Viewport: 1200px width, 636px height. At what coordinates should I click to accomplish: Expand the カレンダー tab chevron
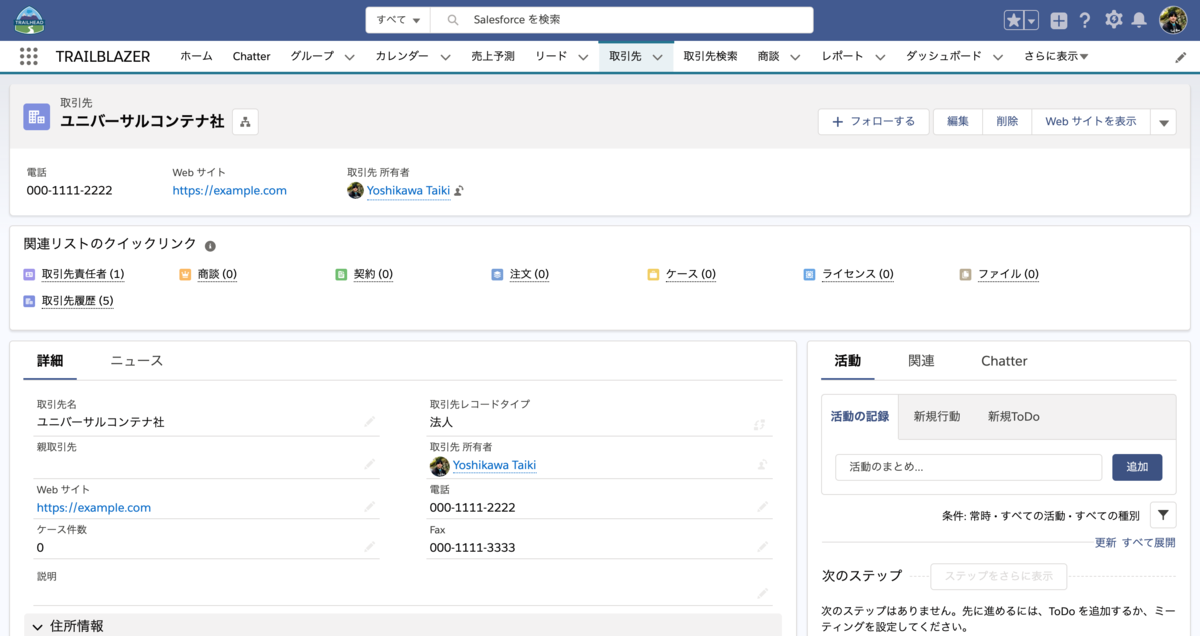pos(445,57)
